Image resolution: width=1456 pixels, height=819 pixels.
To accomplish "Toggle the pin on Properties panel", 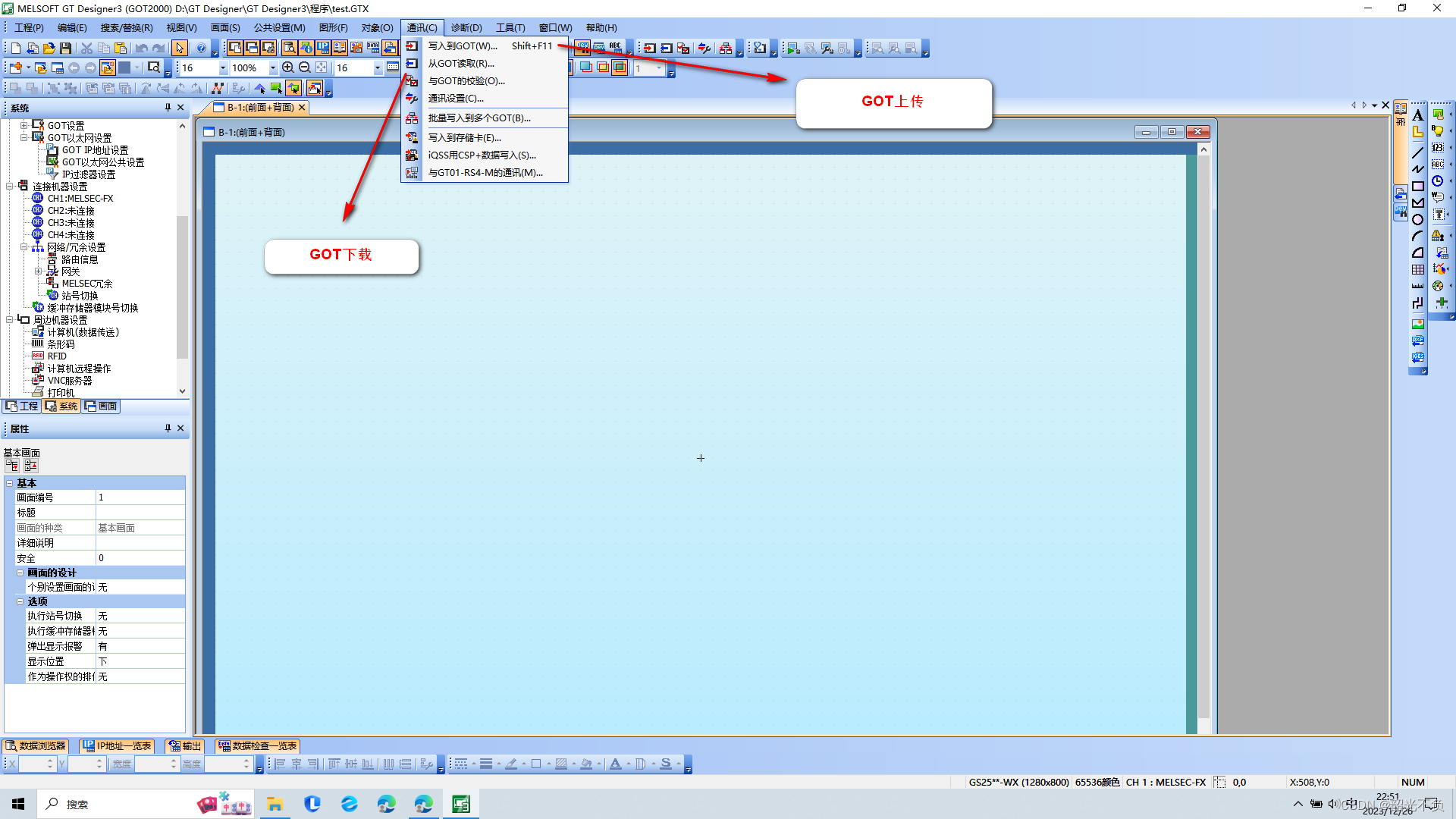I will point(168,428).
